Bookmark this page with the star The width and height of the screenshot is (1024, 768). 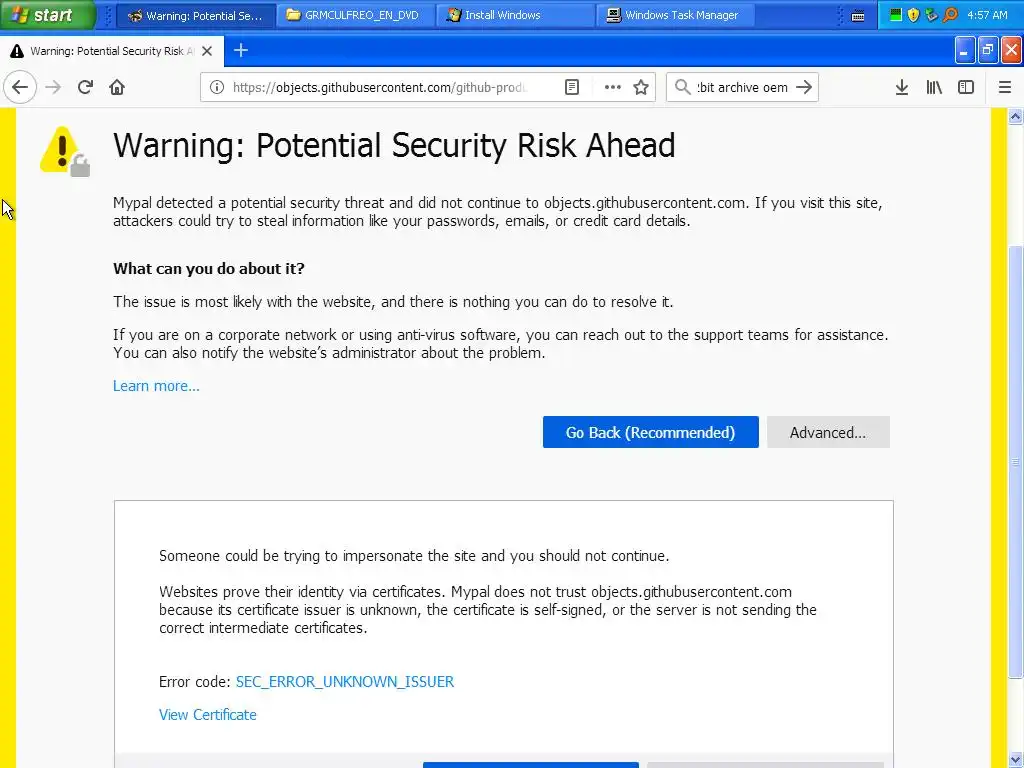pos(641,87)
